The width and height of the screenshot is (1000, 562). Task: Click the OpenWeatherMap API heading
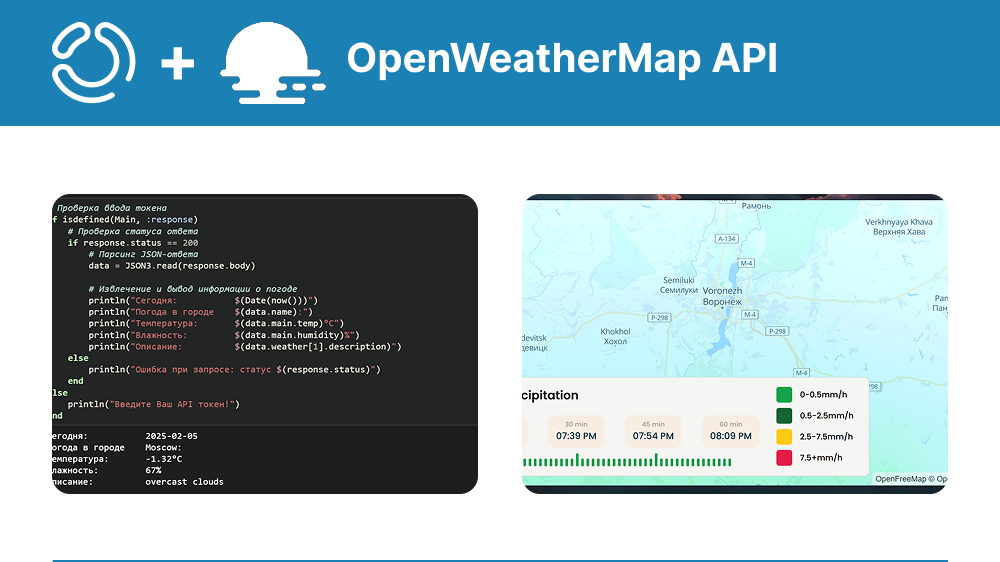click(562, 59)
